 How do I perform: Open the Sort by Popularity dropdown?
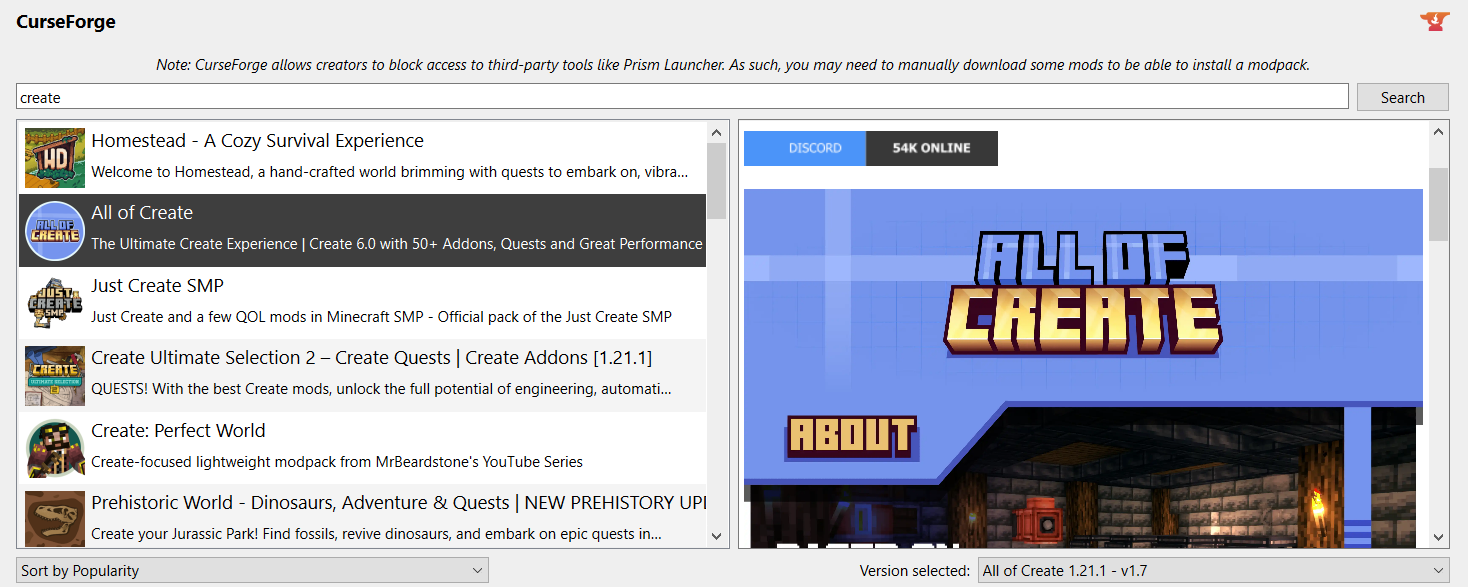point(252,570)
